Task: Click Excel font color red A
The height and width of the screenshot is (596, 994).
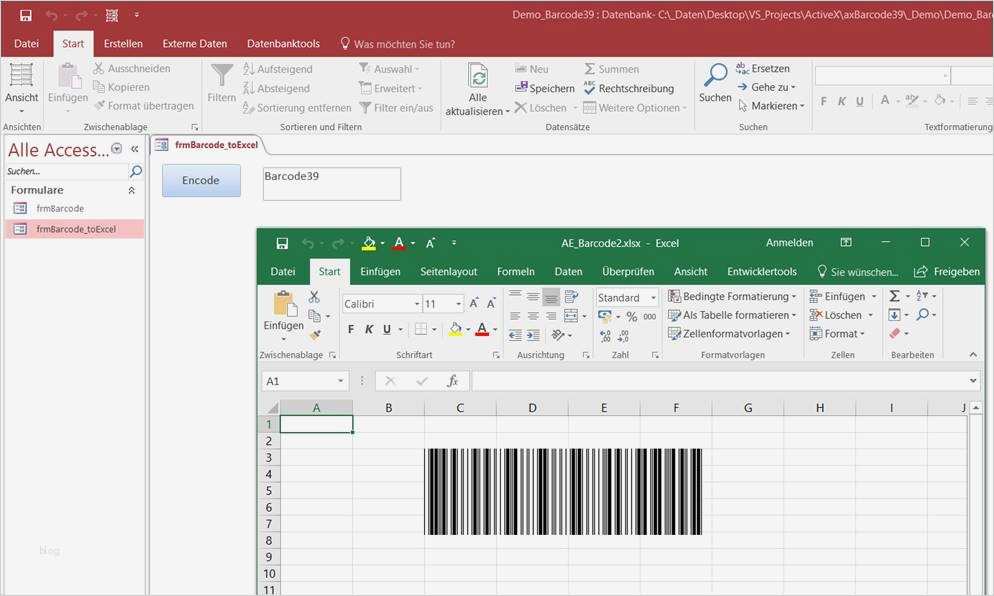Action: coord(482,329)
